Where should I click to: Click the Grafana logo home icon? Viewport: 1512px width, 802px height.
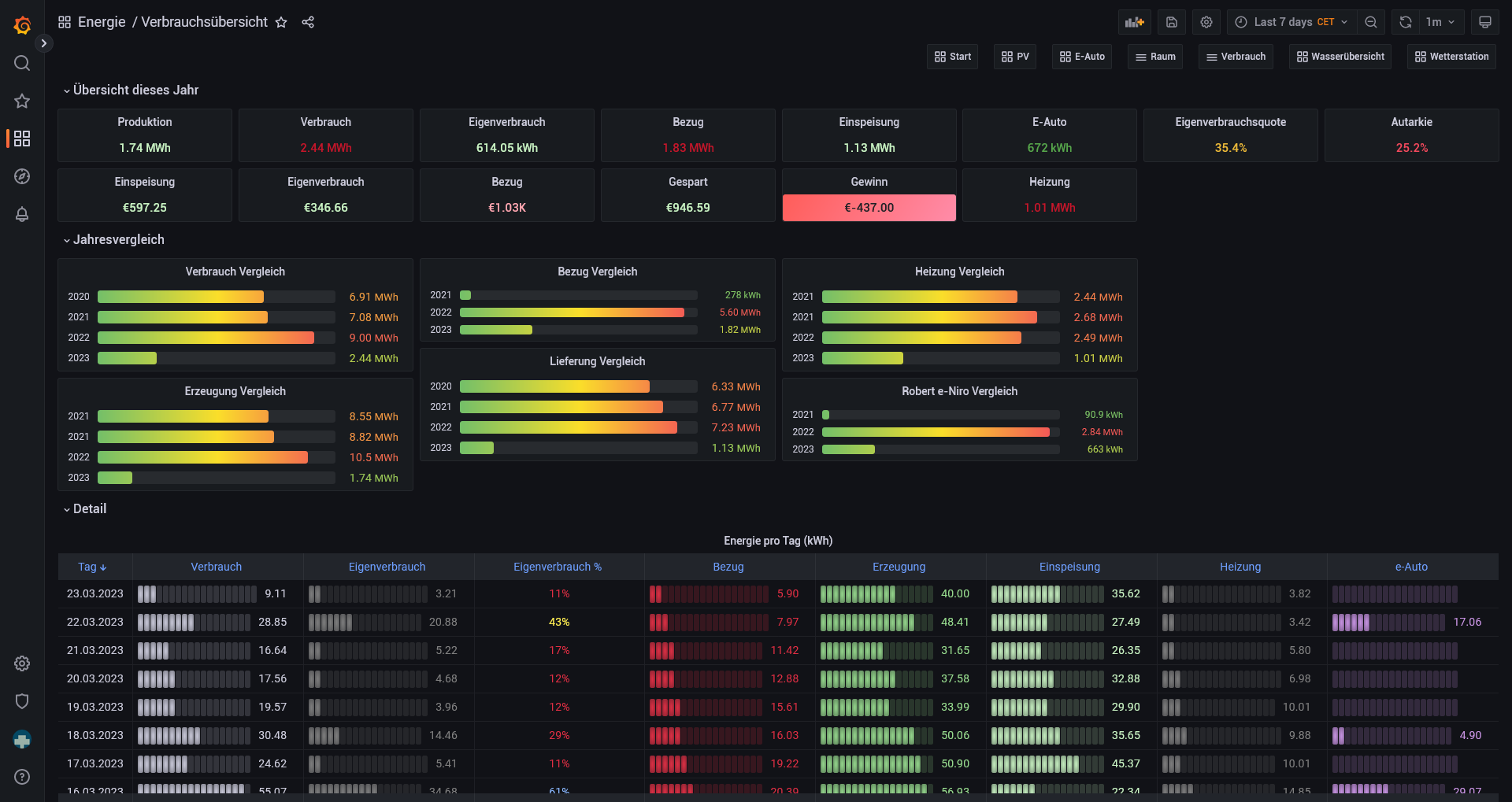coord(22,25)
